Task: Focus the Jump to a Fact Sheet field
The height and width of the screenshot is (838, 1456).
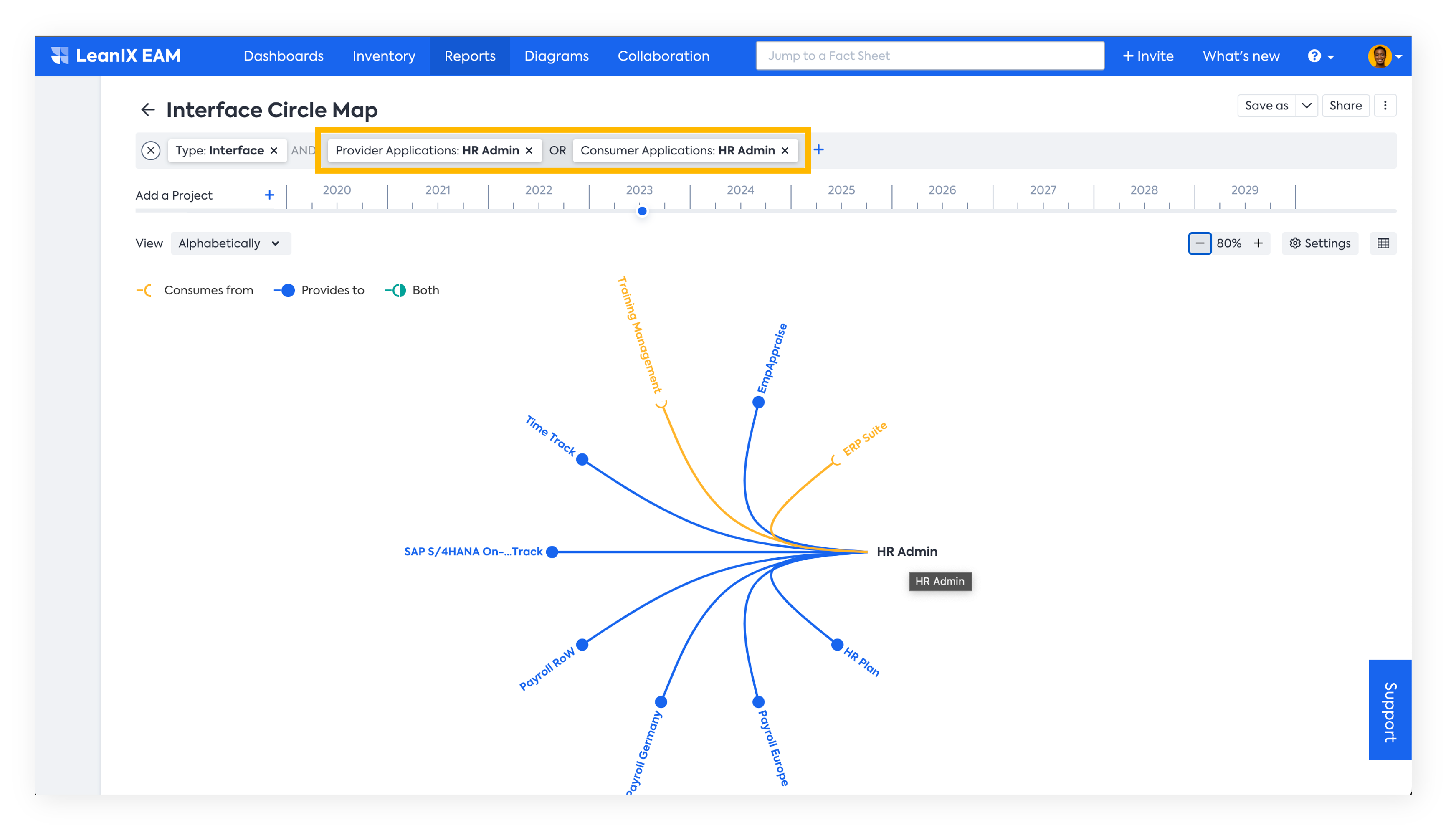Action: (929, 56)
